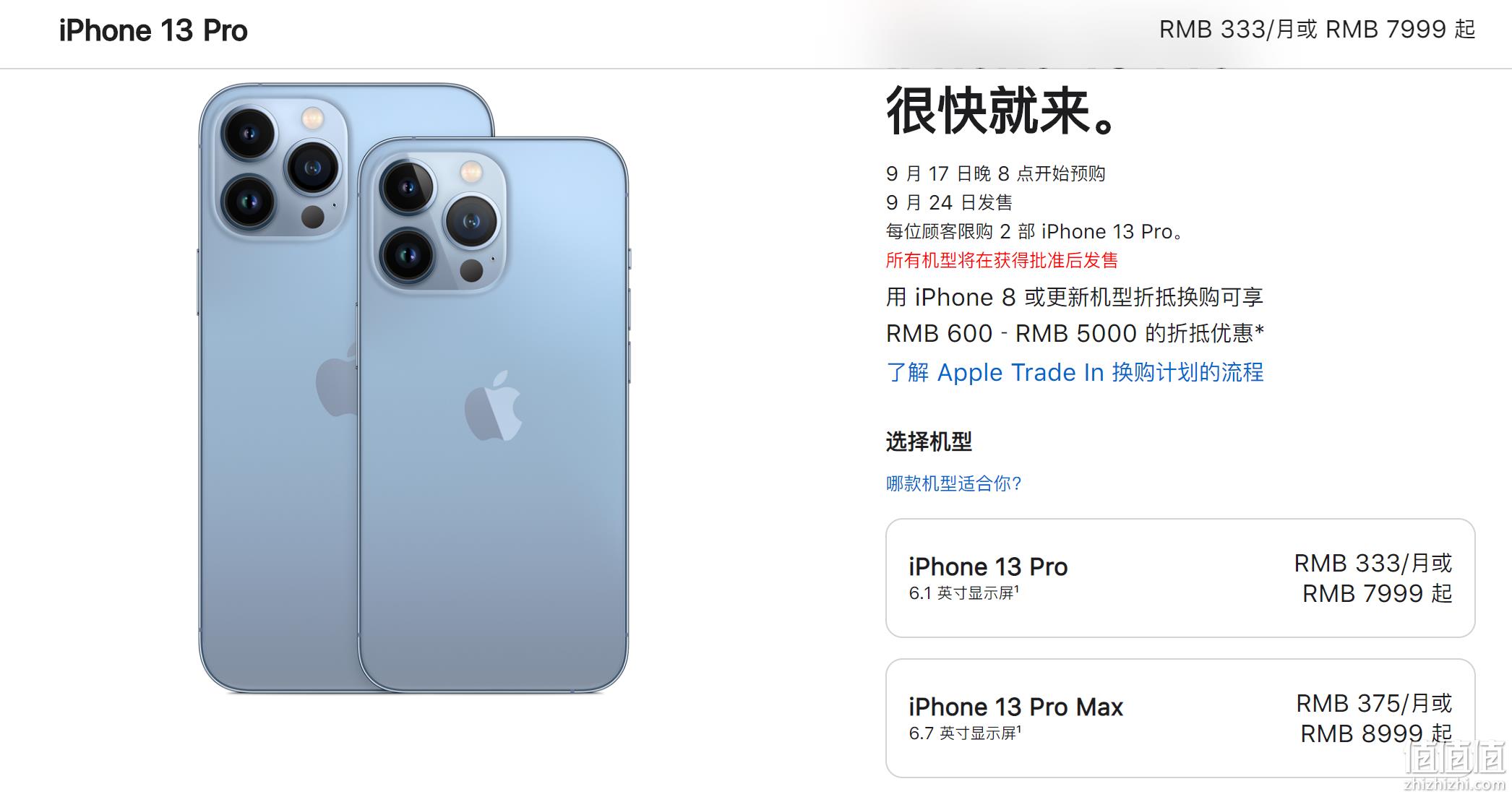Viewport: 1512px width, 797px height.
Task: Open the 哪款机型适合你 help link
Action: [x=953, y=483]
